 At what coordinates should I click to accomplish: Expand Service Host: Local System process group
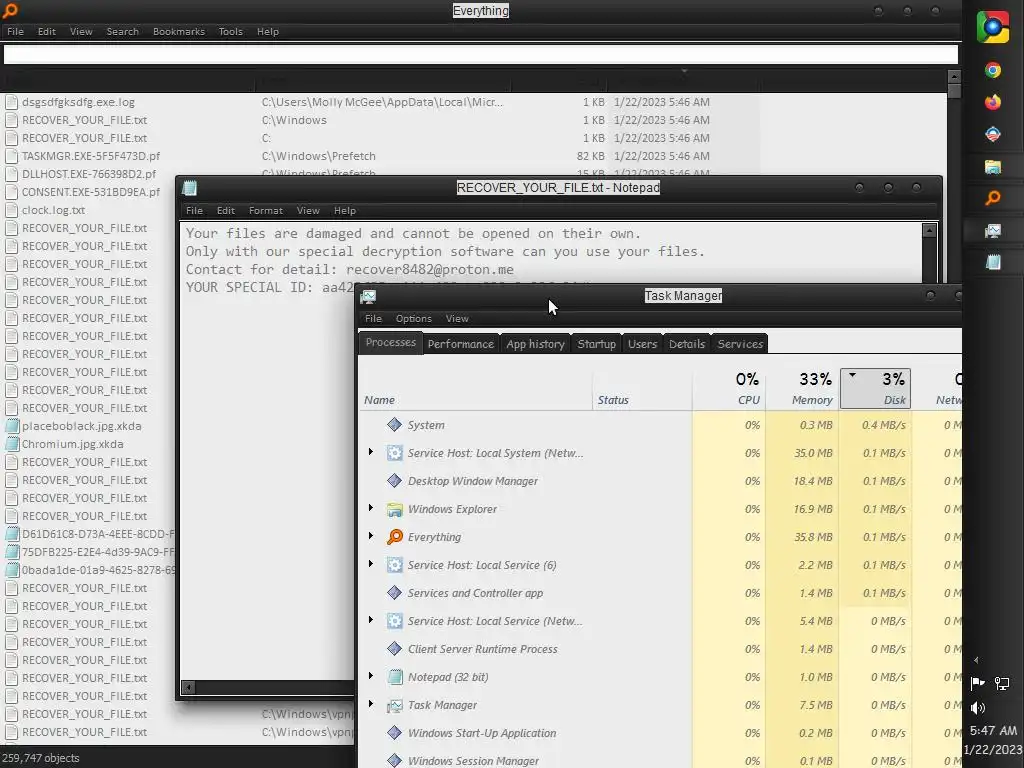click(371, 452)
